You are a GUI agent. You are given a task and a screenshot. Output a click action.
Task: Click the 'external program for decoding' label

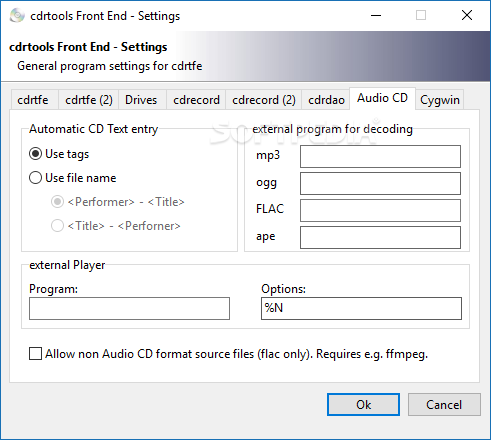pos(333,129)
